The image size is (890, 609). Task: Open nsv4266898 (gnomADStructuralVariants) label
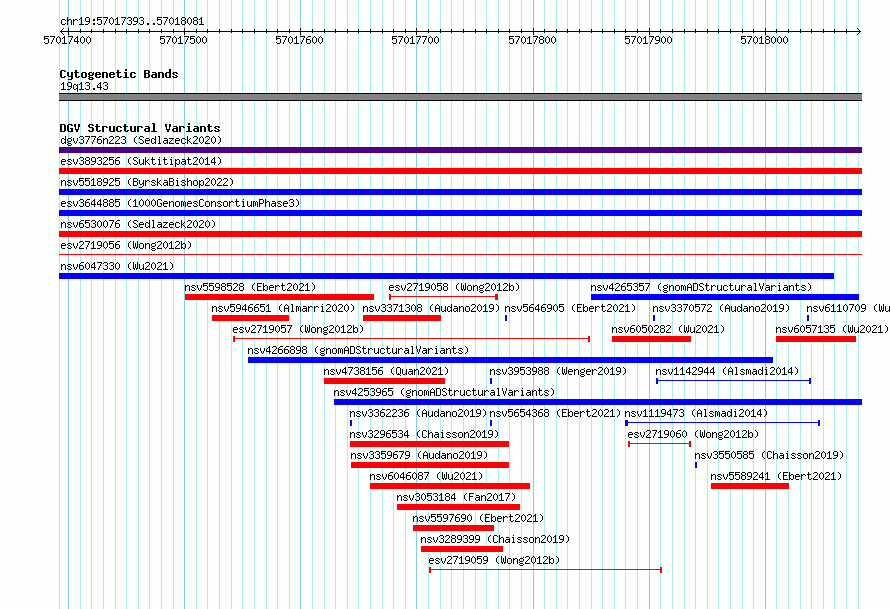click(358, 350)
